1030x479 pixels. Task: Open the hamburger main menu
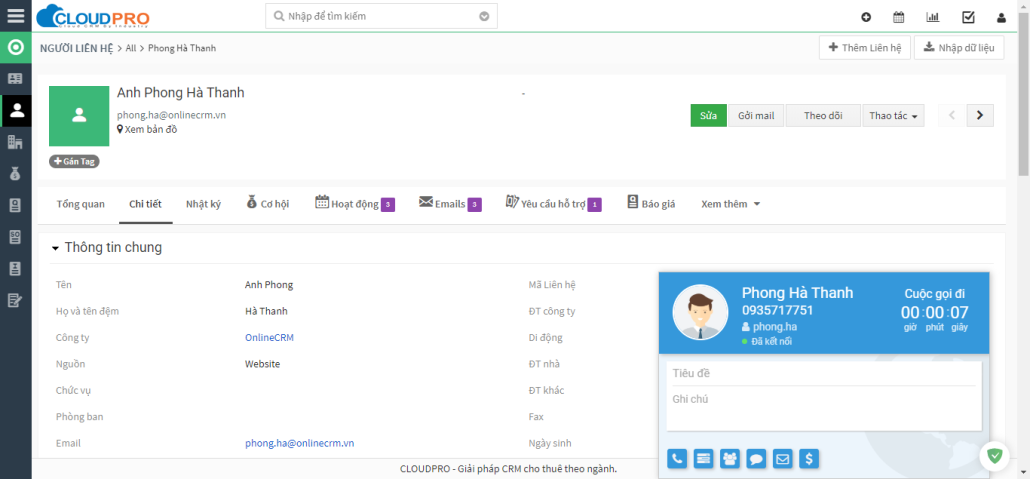point(15,16)
